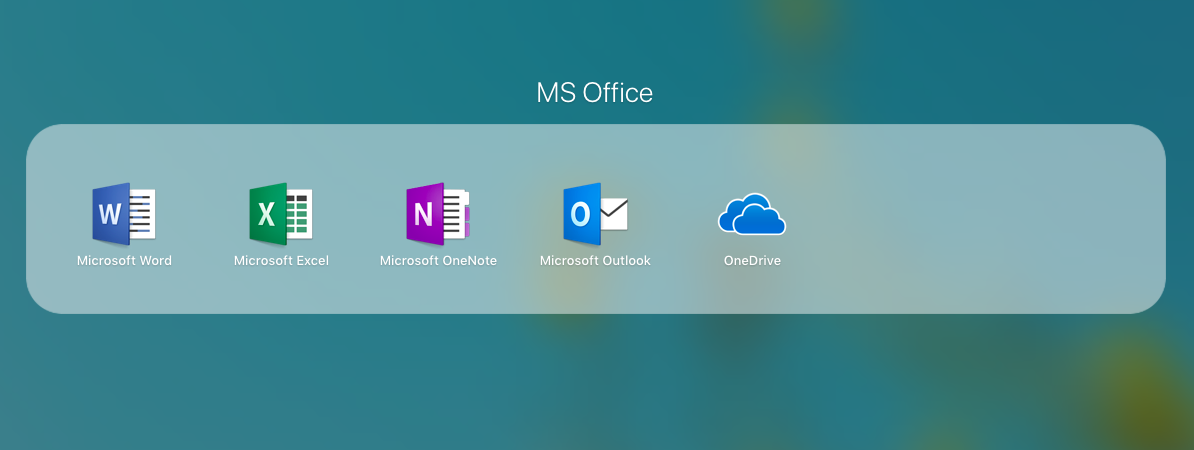Open the OneDrive cloud icon
The height and width of the screenshot is (450, 1194).
pos(752,214)
